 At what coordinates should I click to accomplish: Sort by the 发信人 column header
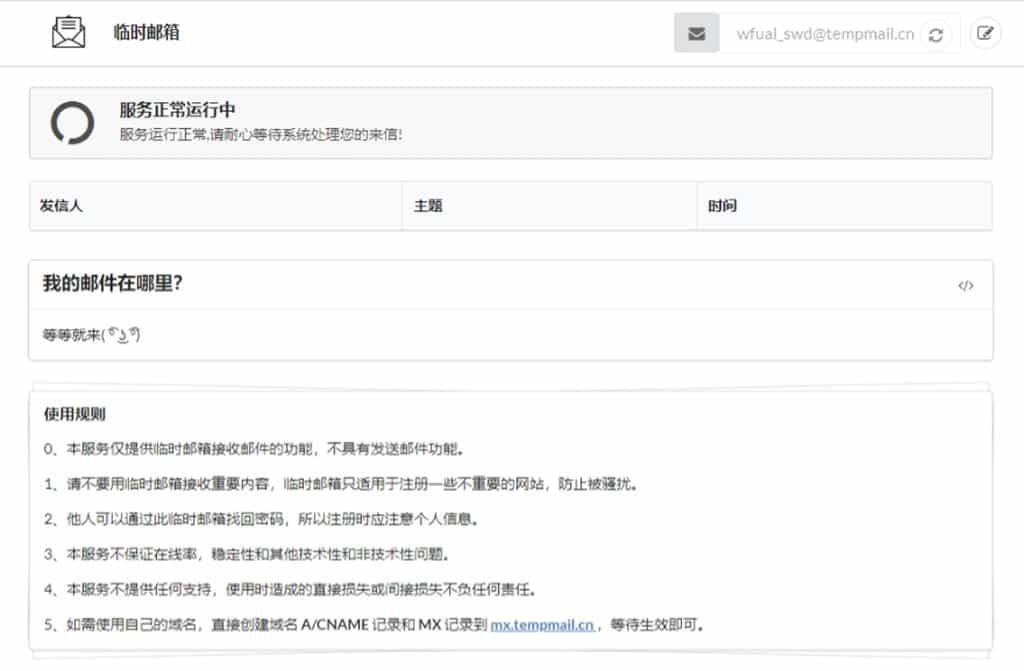61,206
